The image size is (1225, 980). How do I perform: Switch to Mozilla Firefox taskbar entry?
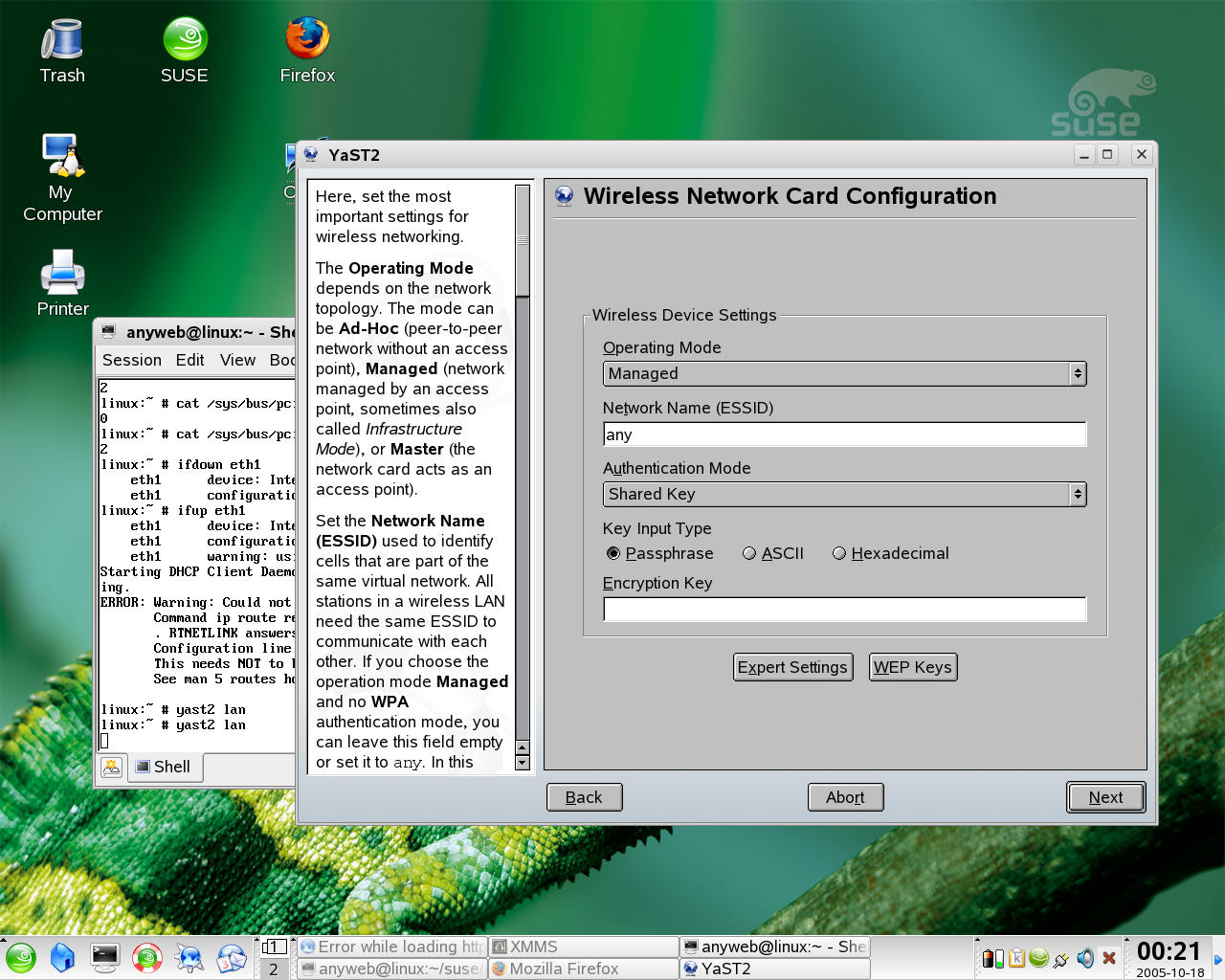(x=584, y=969)
